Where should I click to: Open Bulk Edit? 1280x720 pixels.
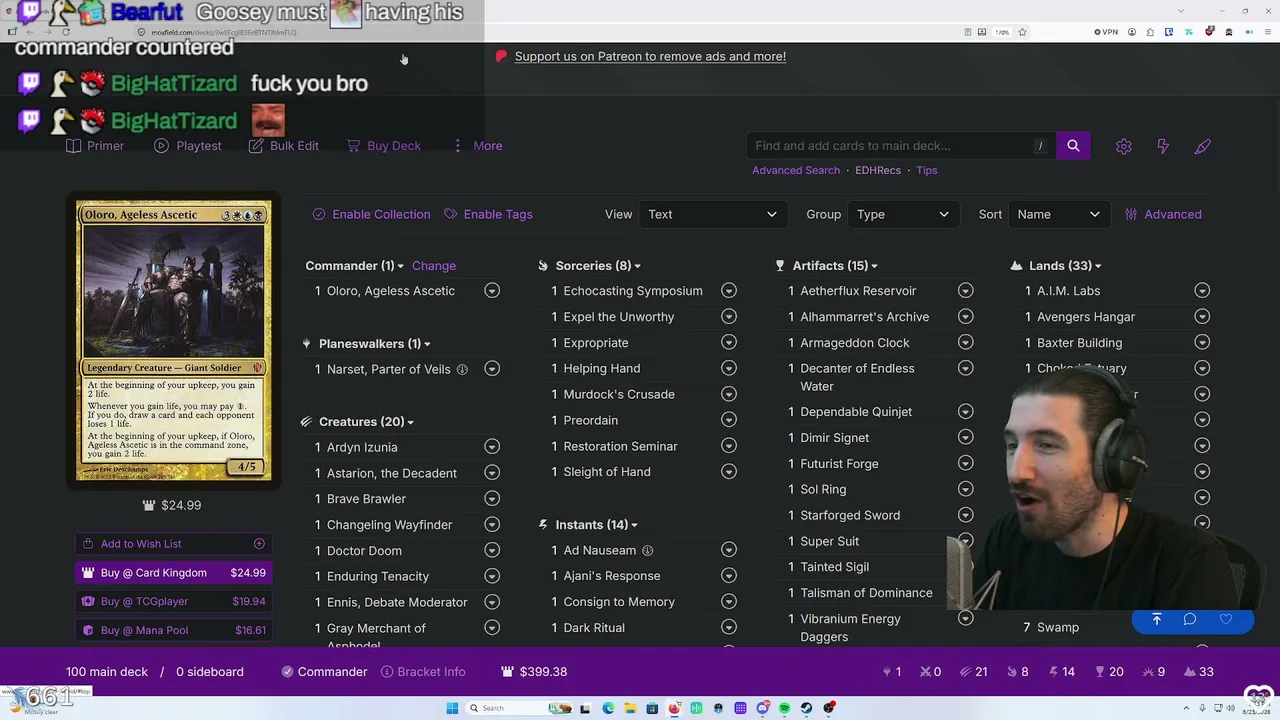pyautogui.click(x=283, y=146)
